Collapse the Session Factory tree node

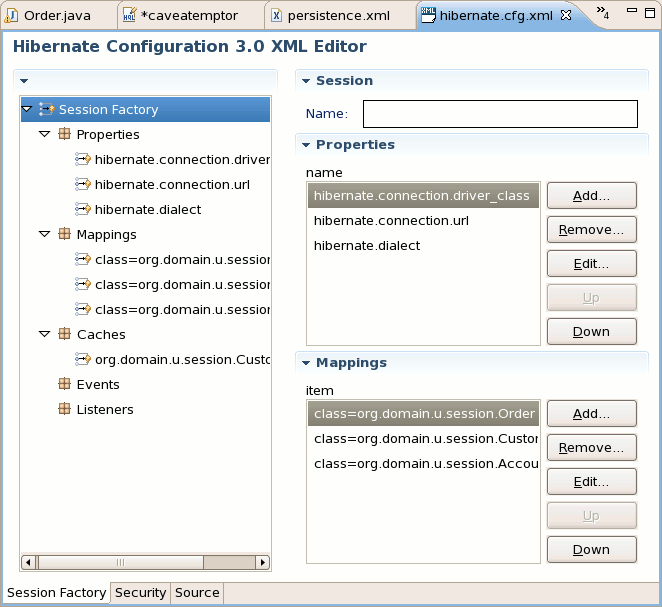point(27,109)
